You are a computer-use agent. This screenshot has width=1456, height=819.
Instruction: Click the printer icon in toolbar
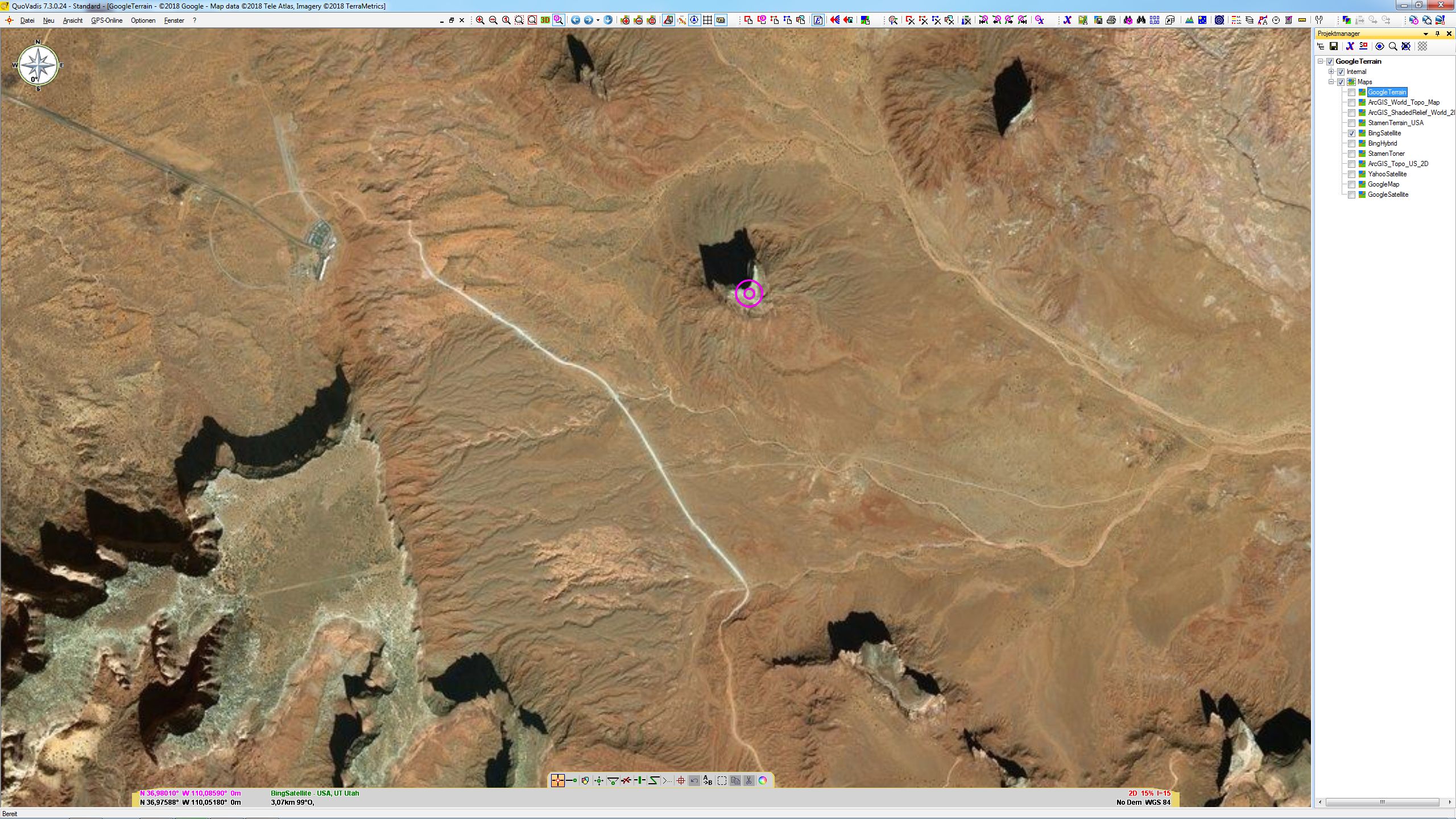tap(1111, 20)
